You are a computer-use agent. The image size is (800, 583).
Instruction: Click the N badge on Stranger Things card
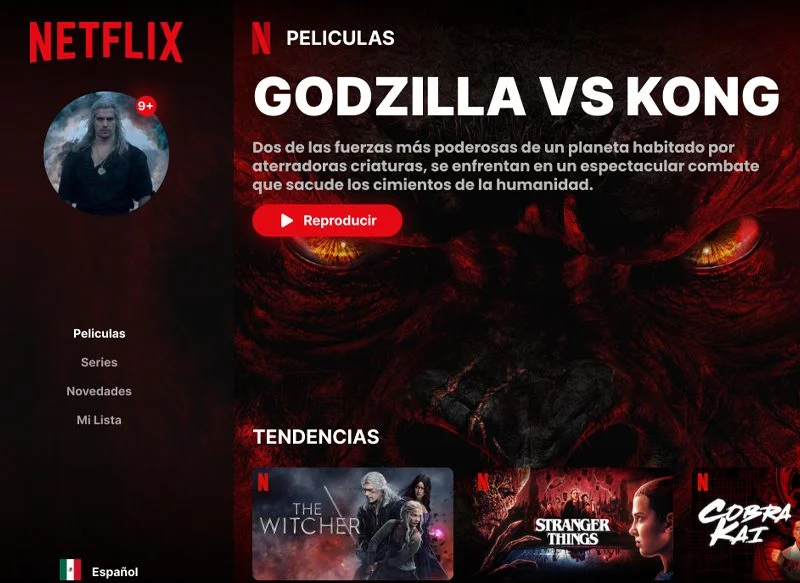pos(483,483)
